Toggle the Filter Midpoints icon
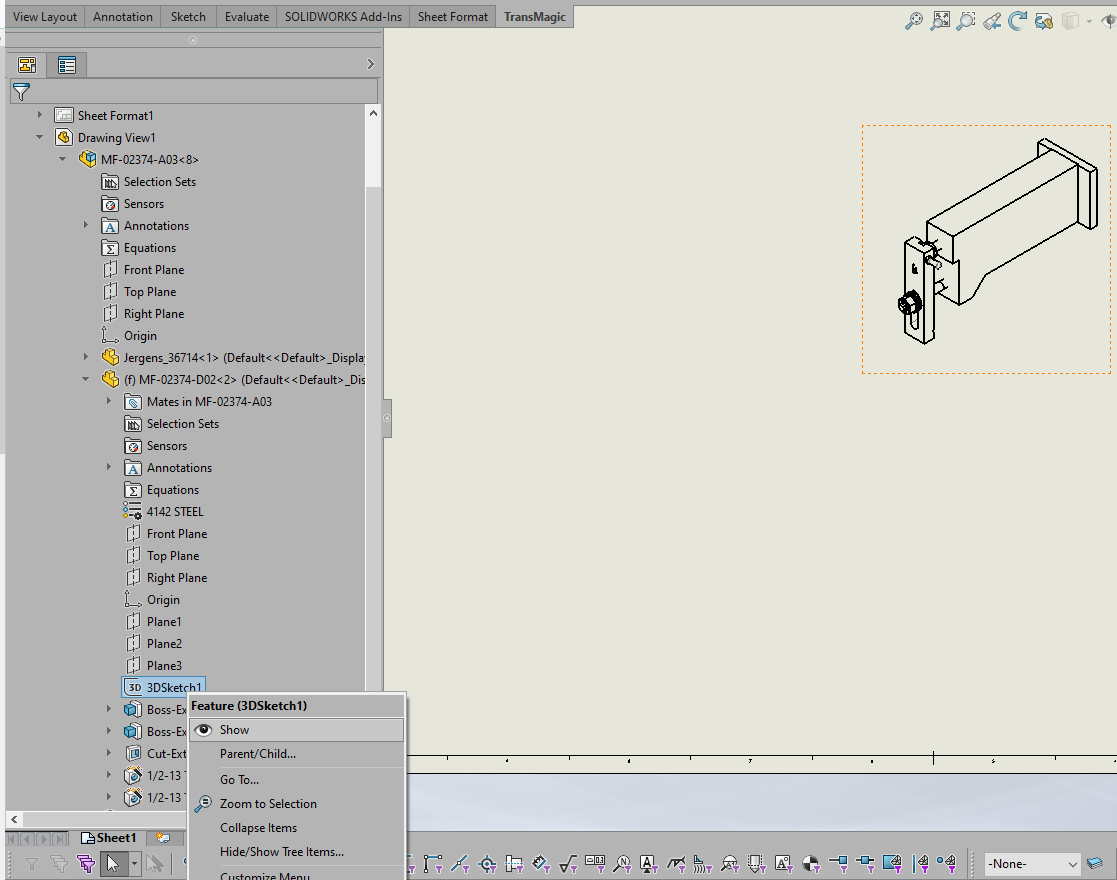 [459, 864]
